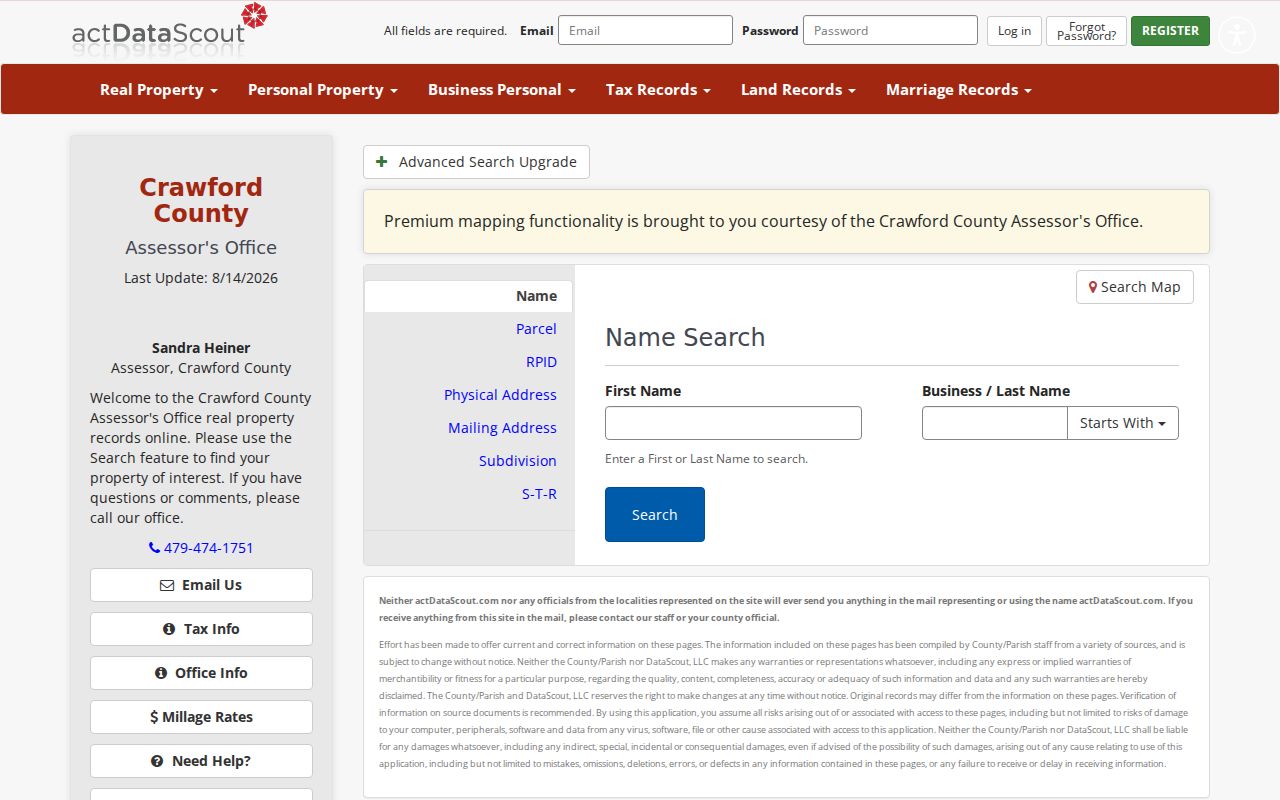Open the Land Records dropdown
The image size is (1280, 800).
[798, 89]
